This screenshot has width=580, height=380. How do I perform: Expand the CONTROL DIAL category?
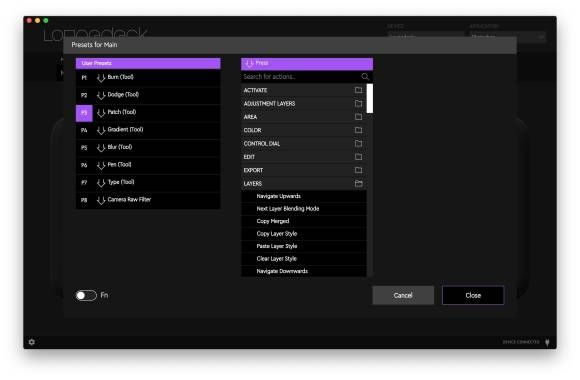click(x=303, y=144)
